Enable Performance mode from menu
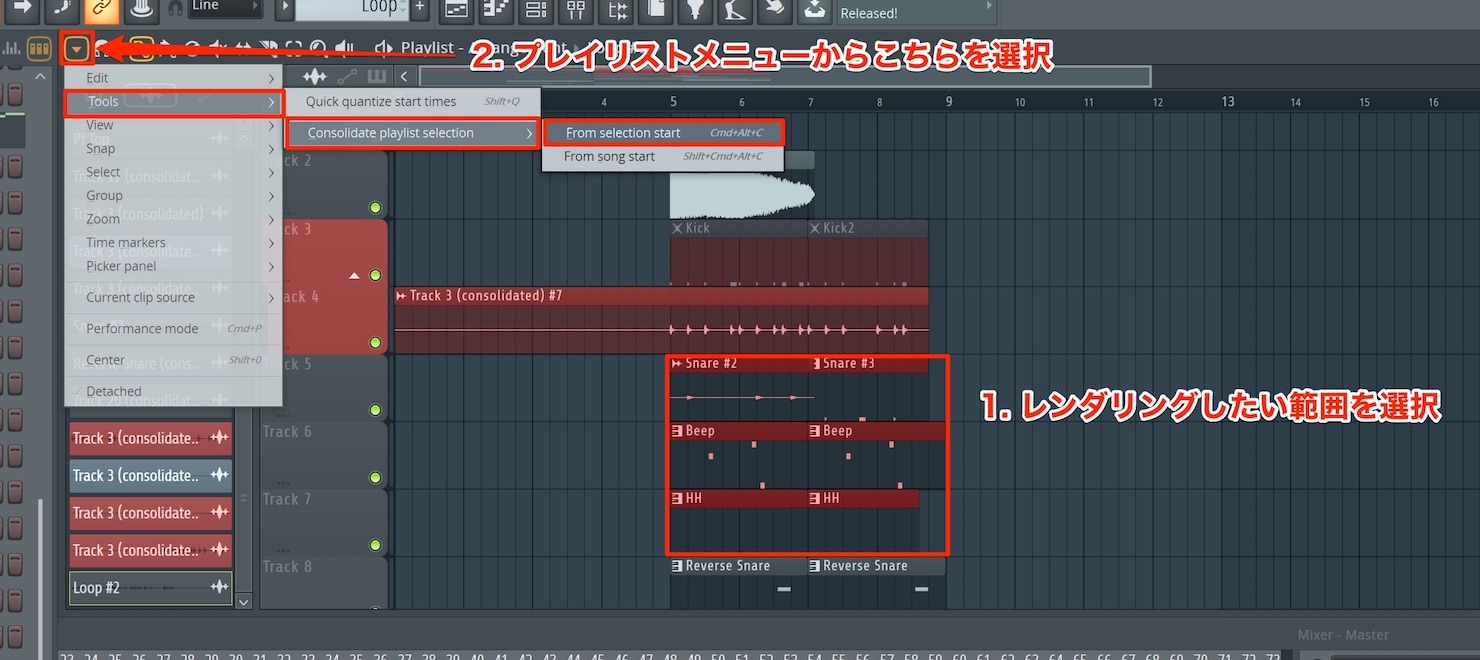Viewport: 1480px width, 660px height. [173, 328]
